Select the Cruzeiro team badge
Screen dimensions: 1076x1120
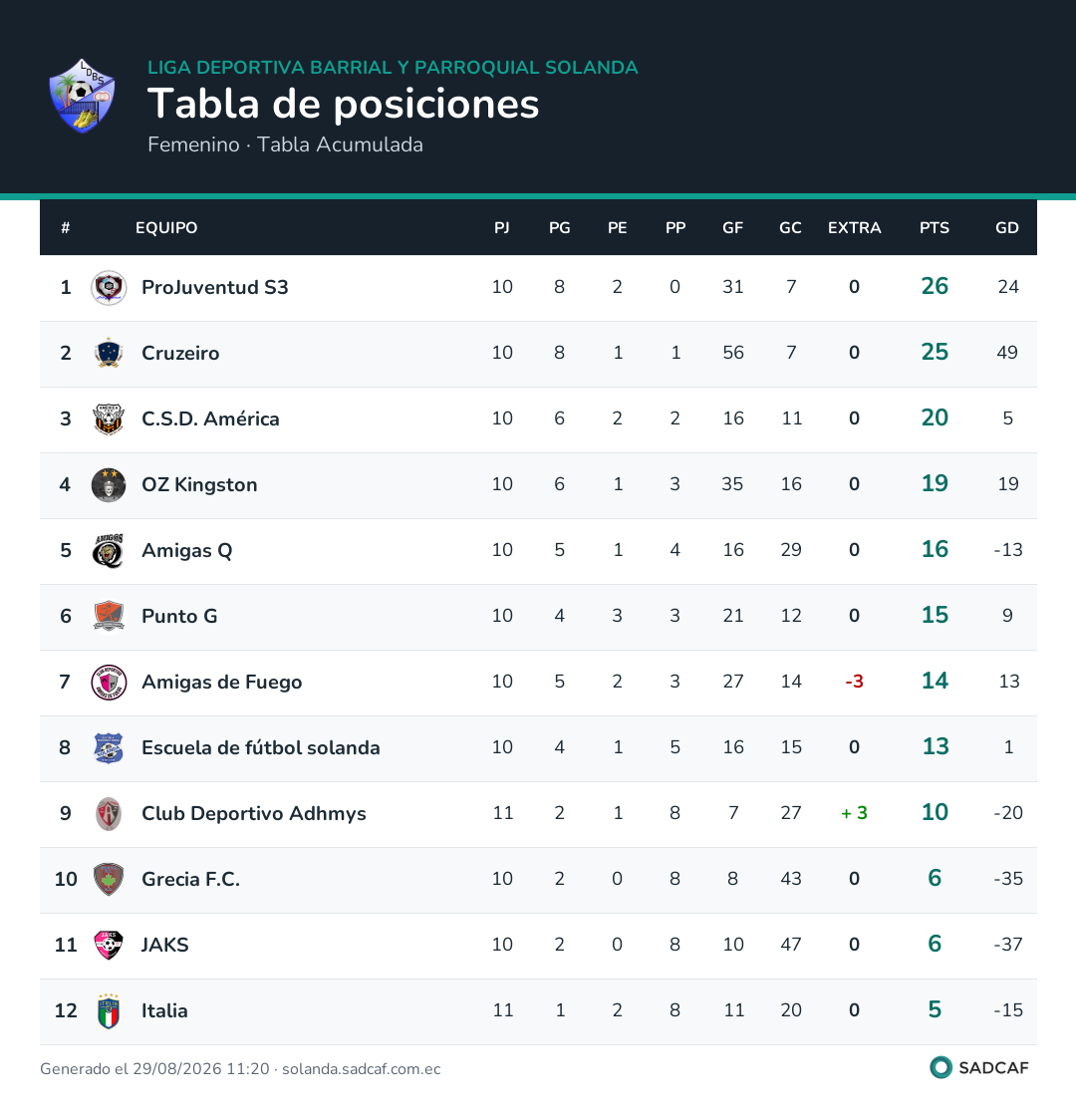click(x=109, y=354)
